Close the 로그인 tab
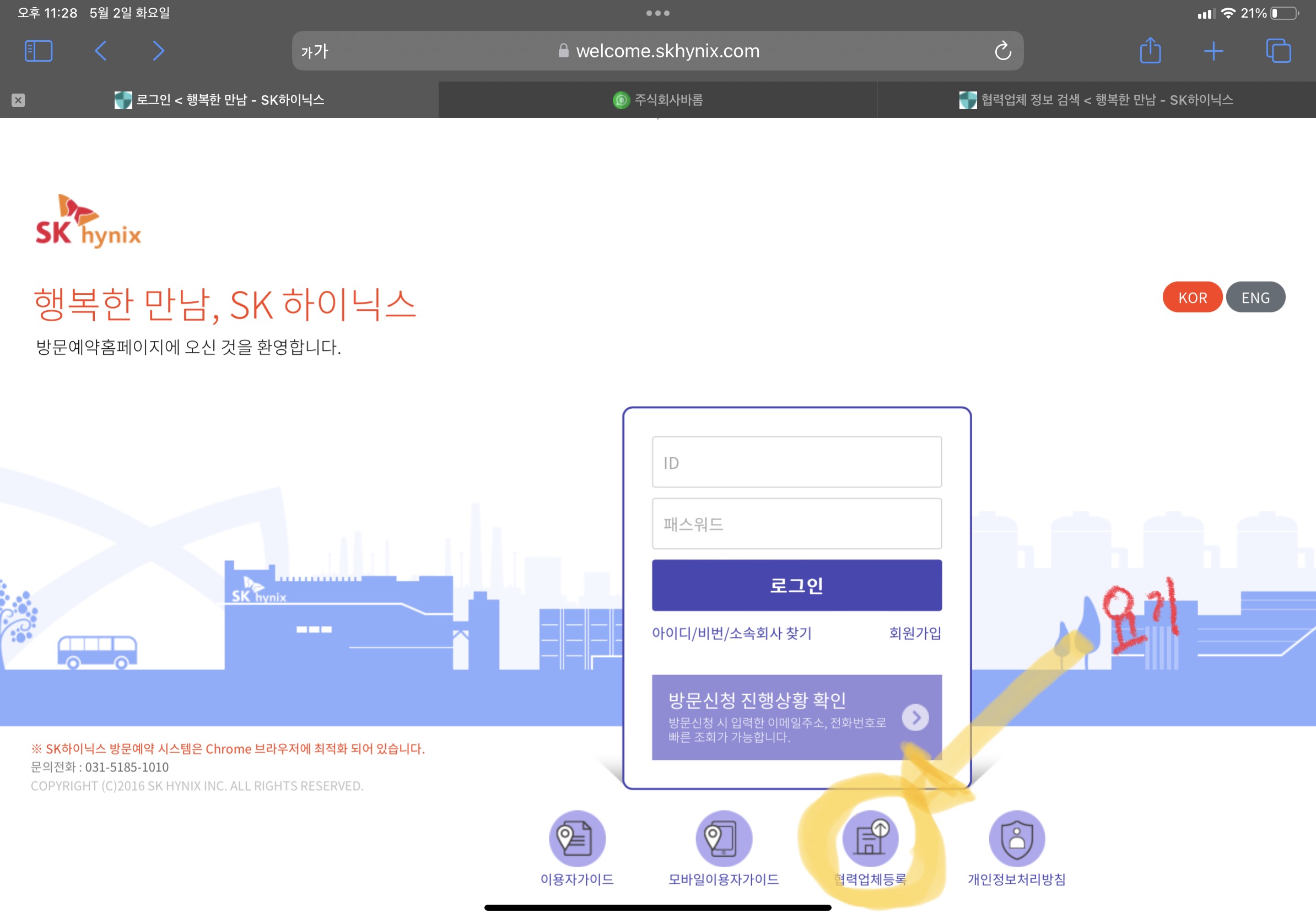Screen dimensions: 1316x919 [x=18, y=100]
